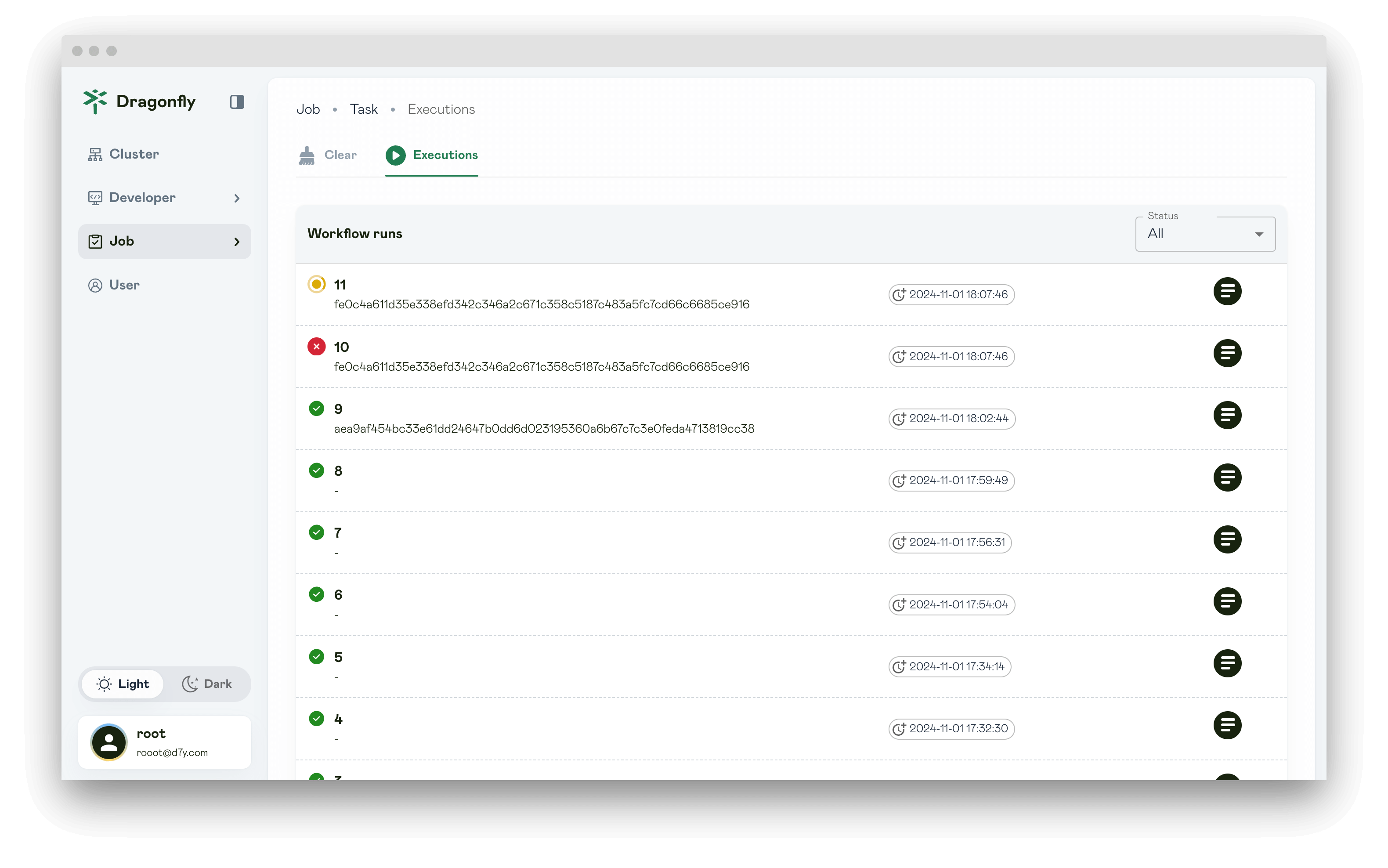Go to Job breadcrumb link
The height and width of the screenshot is (868, 1388).
point(308,109)
